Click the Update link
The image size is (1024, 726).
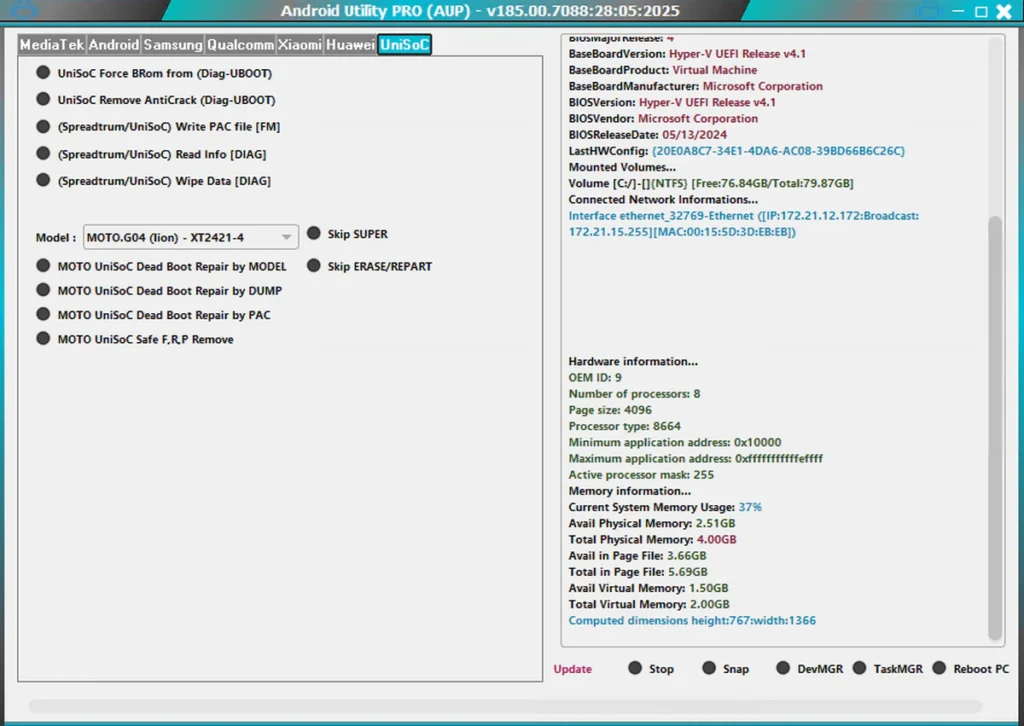pyautogui.click(x=573, y=669)
